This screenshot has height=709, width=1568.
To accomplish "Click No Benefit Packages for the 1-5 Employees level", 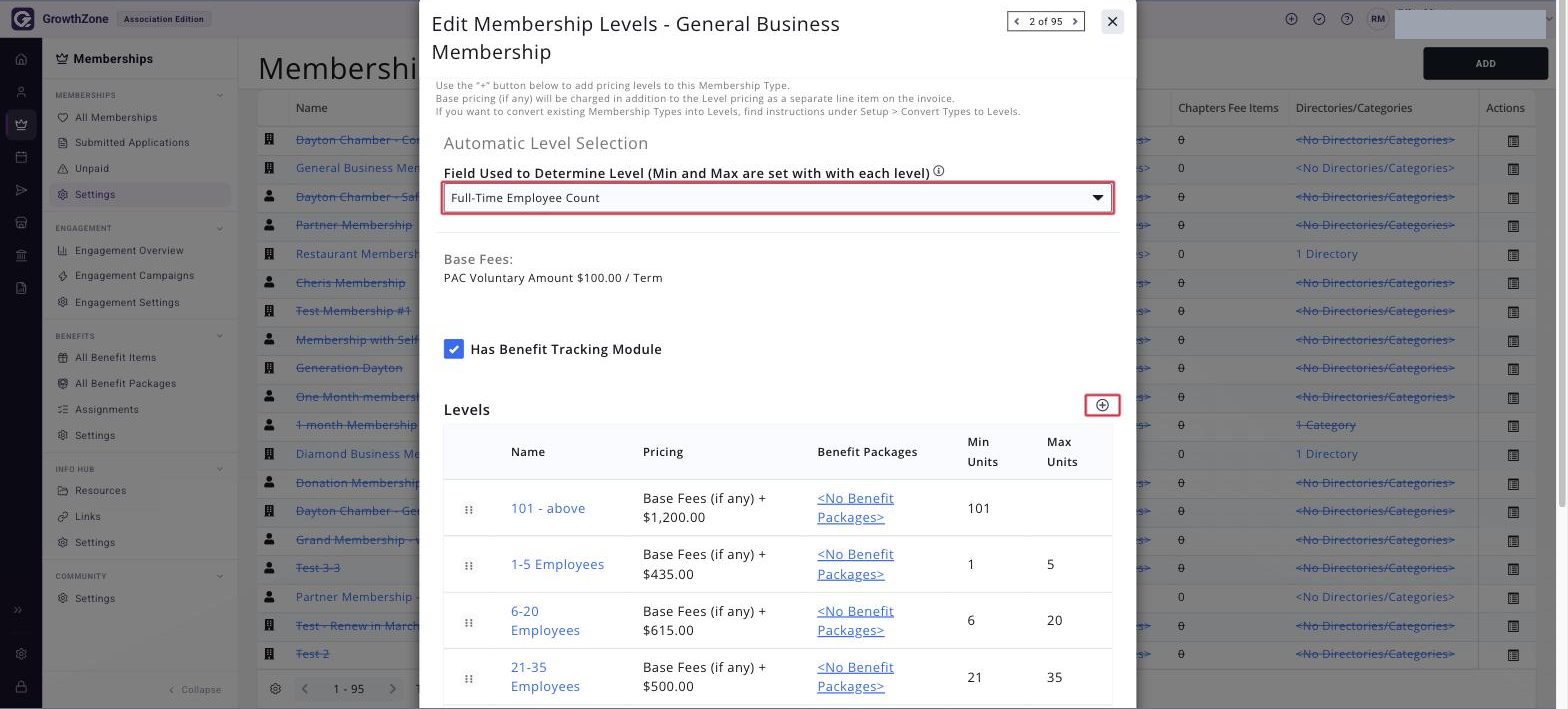I will point(855,564).
